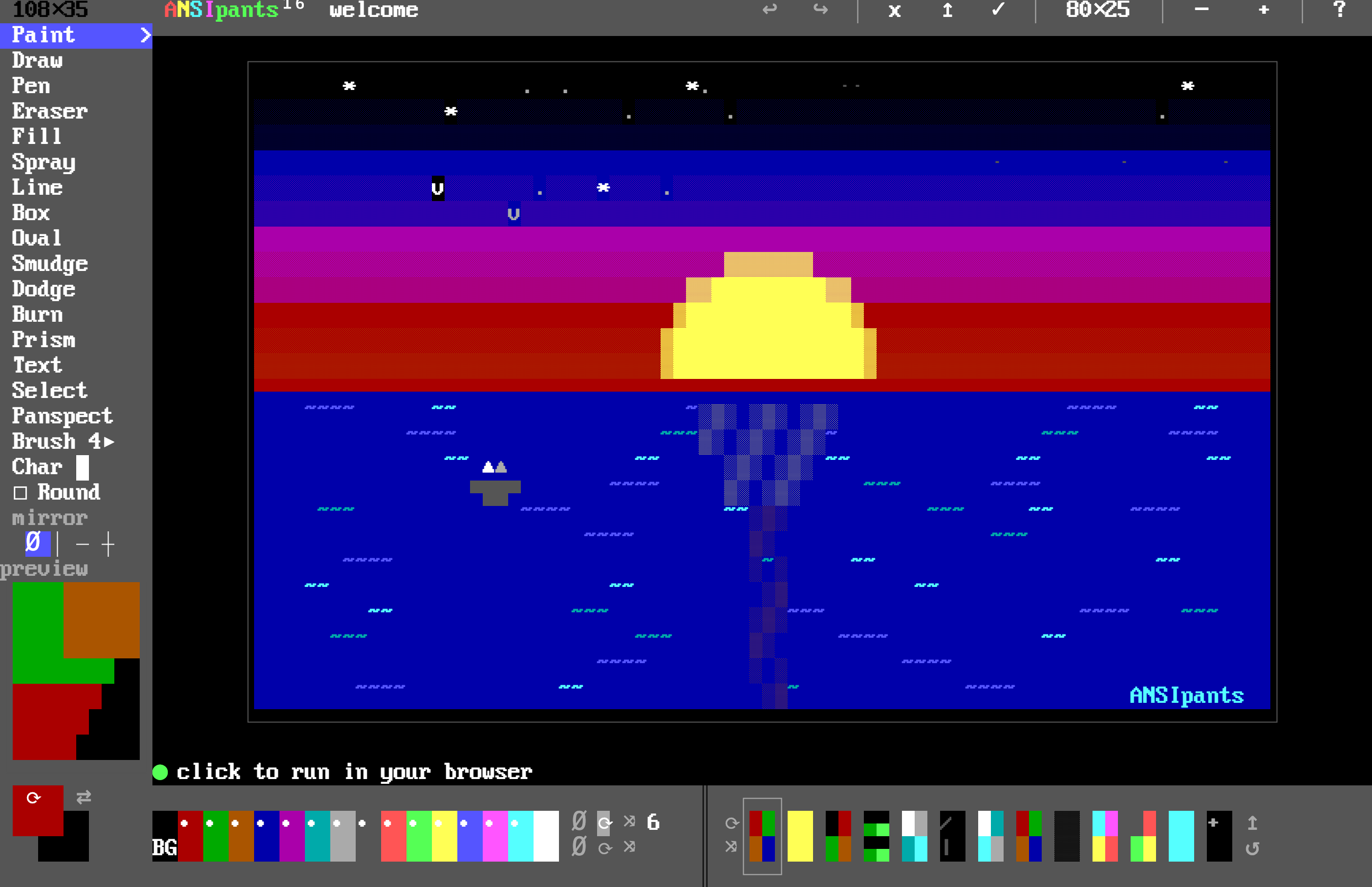
Task: Select the Panspect tool
Action: (x=63, y=417)
